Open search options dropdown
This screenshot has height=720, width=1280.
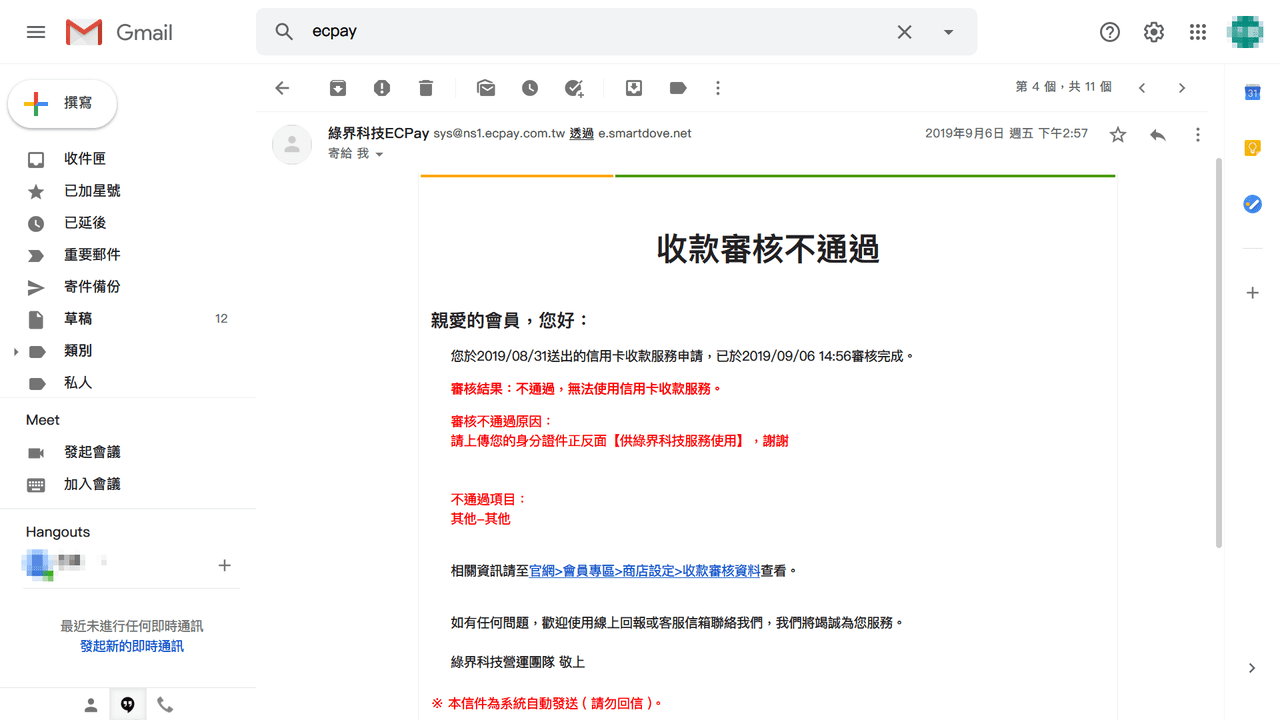[947, 31]
